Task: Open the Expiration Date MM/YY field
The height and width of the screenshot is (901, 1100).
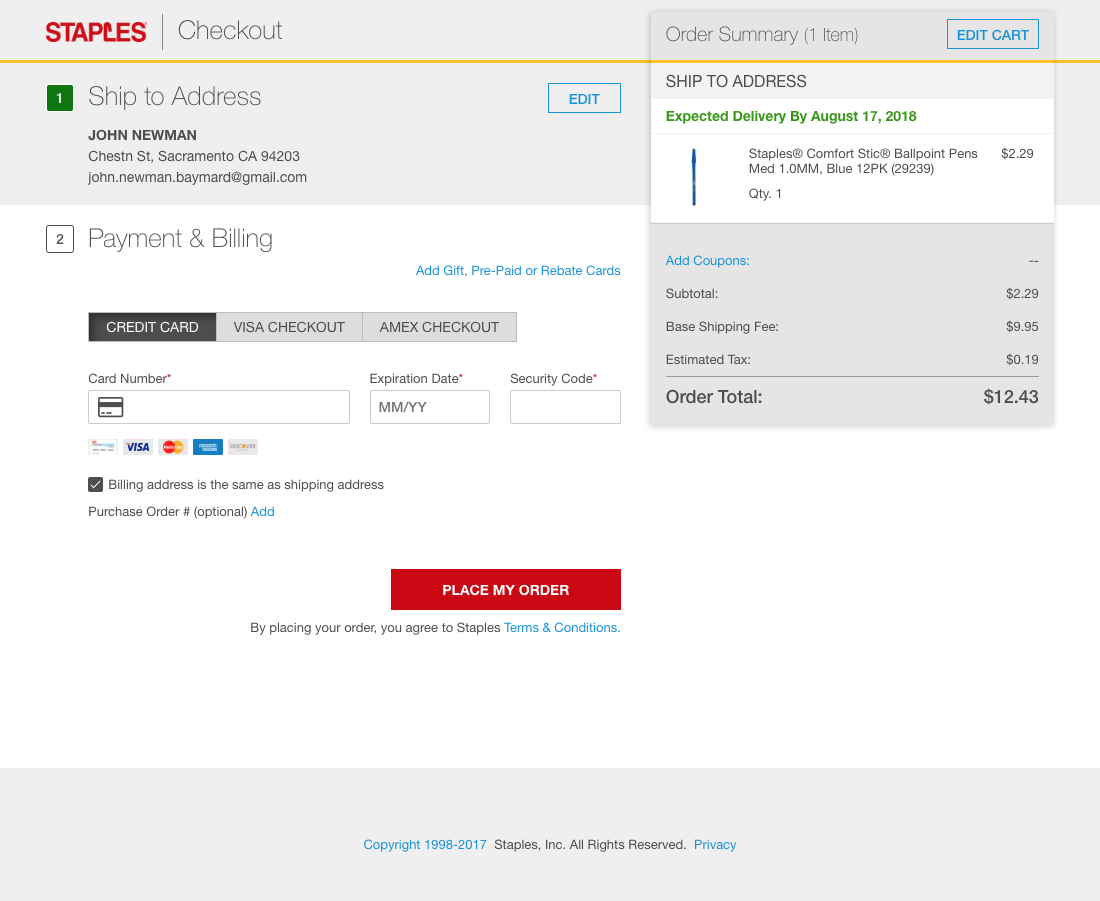Action: click(x=429, y=407)
